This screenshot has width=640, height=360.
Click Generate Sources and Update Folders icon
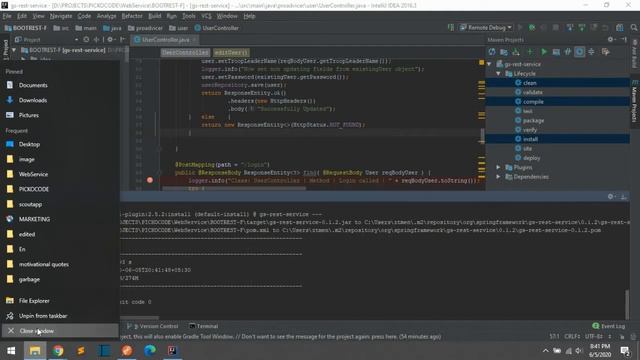coord(504,52)
